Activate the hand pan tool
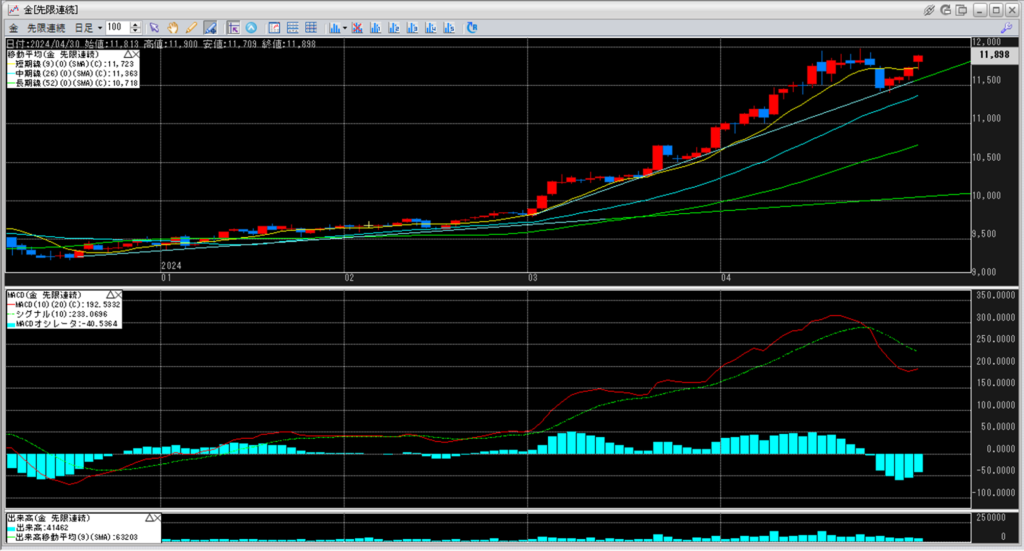1024x551 pixels. [172, 27]
